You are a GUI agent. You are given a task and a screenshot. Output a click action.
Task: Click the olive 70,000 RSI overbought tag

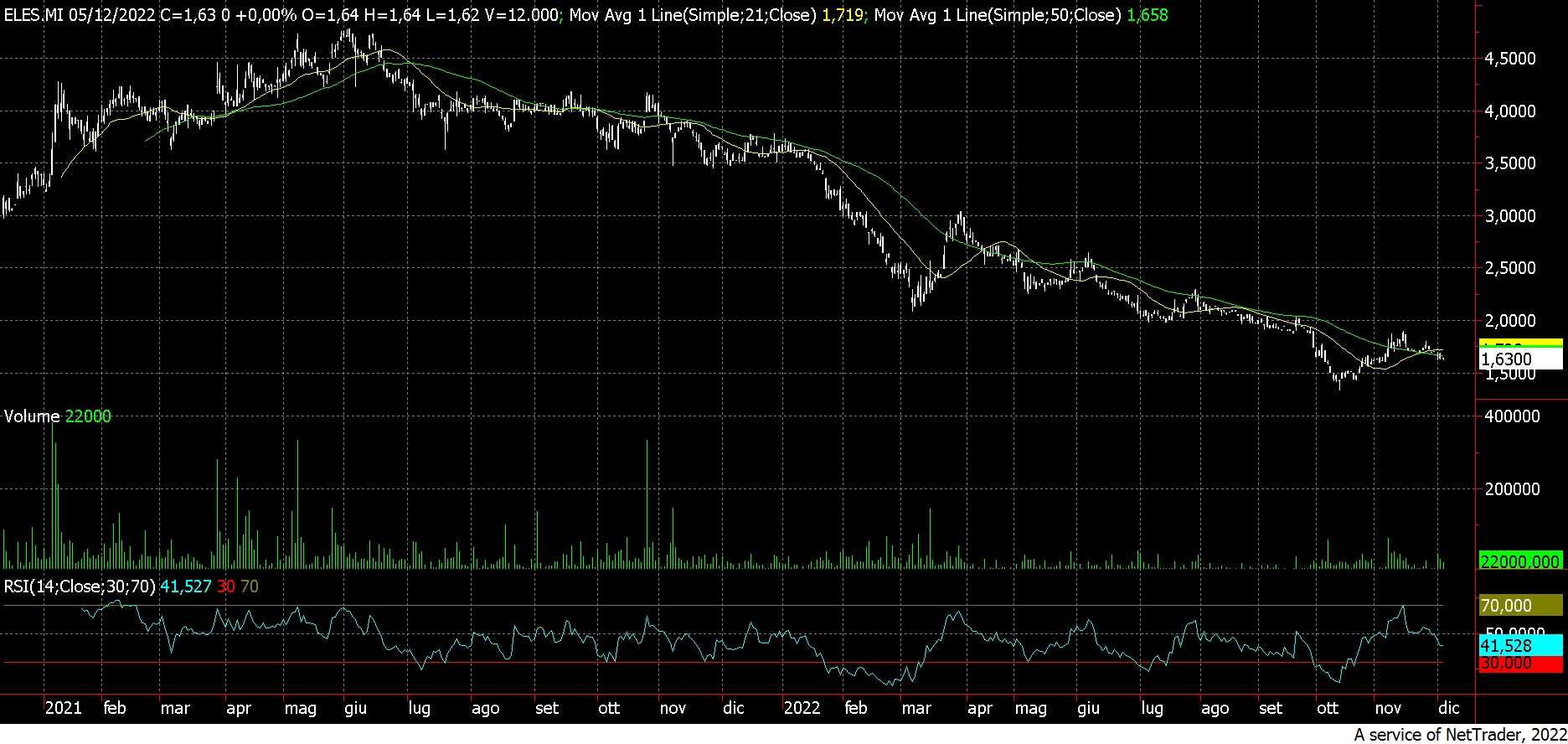tap(1519, 605)
